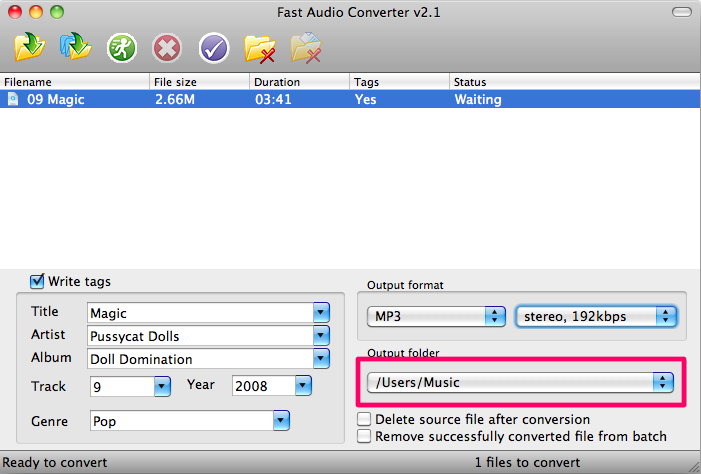701x474 pixels.
Task: Open the Genre dropdown arrow
Action: [281, 420]
